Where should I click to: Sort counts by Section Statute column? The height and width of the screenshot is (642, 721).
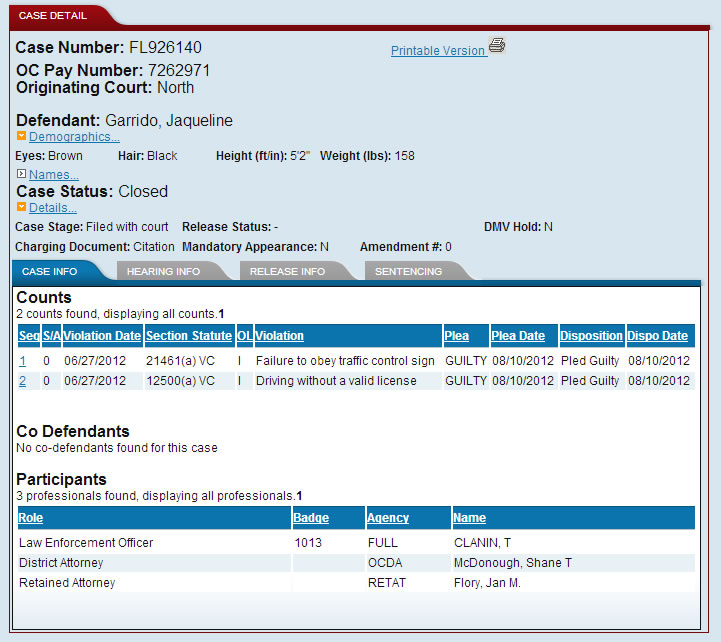pyautogui.click(x=188, y=336)
